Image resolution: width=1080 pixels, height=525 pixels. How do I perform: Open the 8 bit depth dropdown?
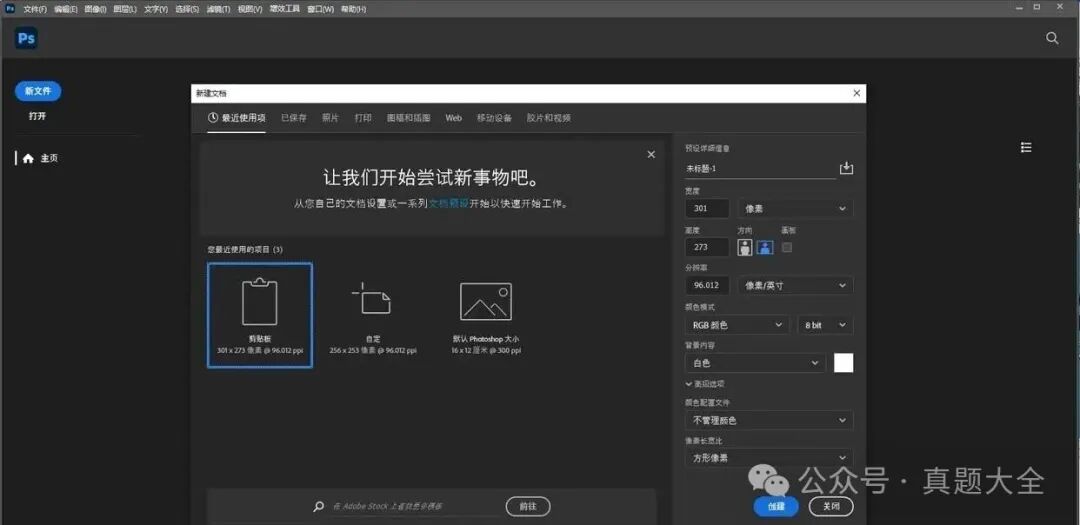pos(825,325)
